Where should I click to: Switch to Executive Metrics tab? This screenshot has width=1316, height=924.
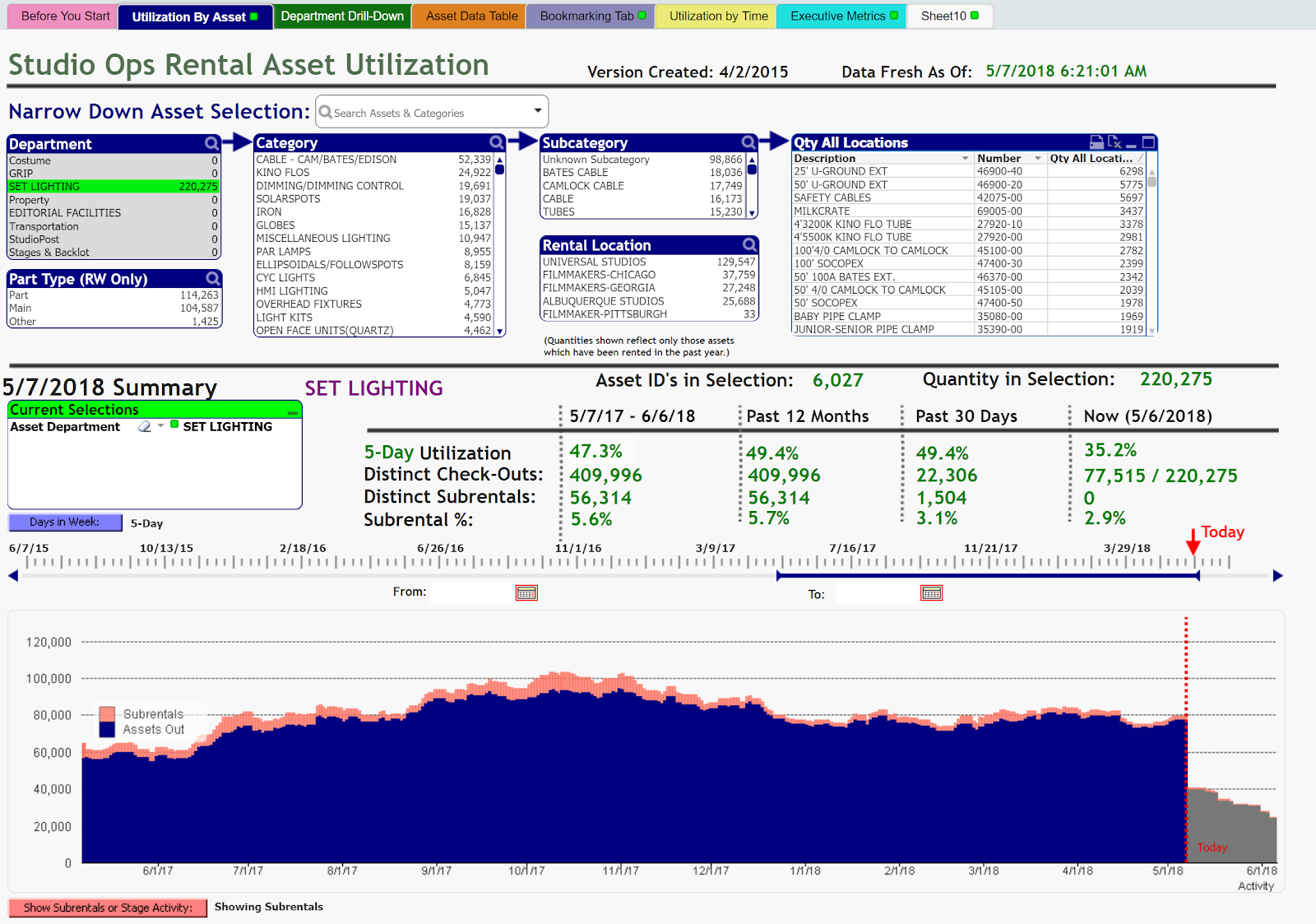[841, 16]
